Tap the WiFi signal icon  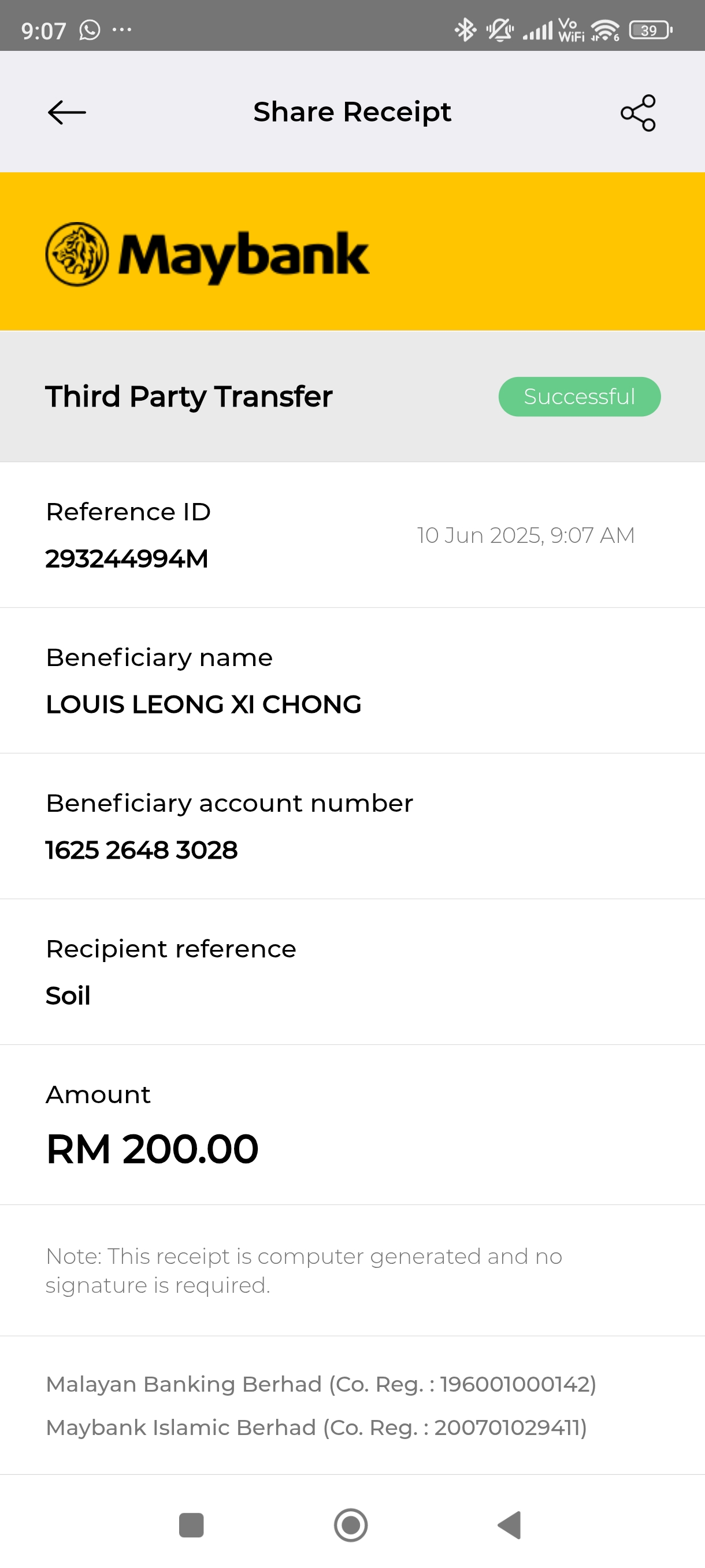[x=604, y=30]
